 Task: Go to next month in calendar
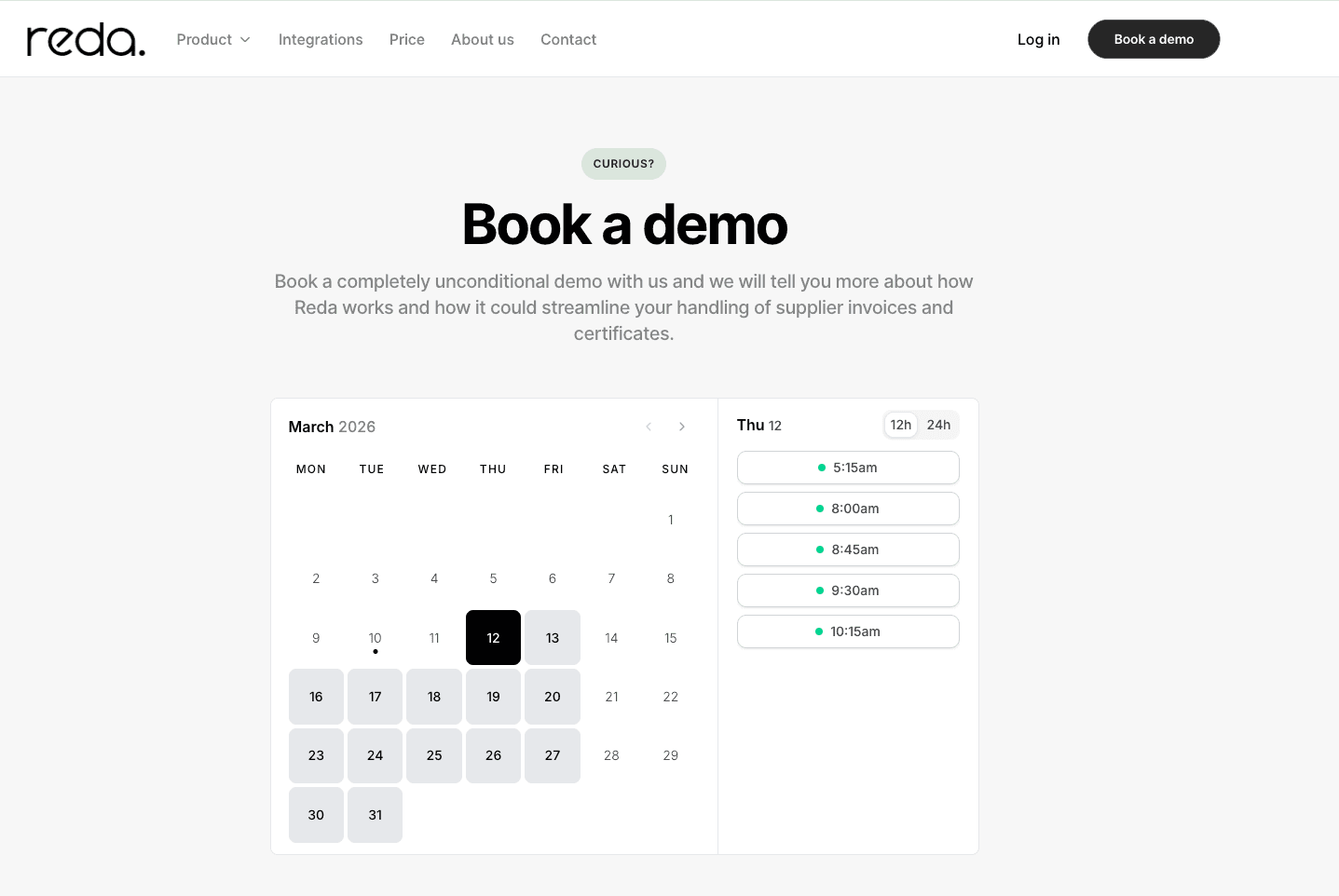[x=682, y=427]
